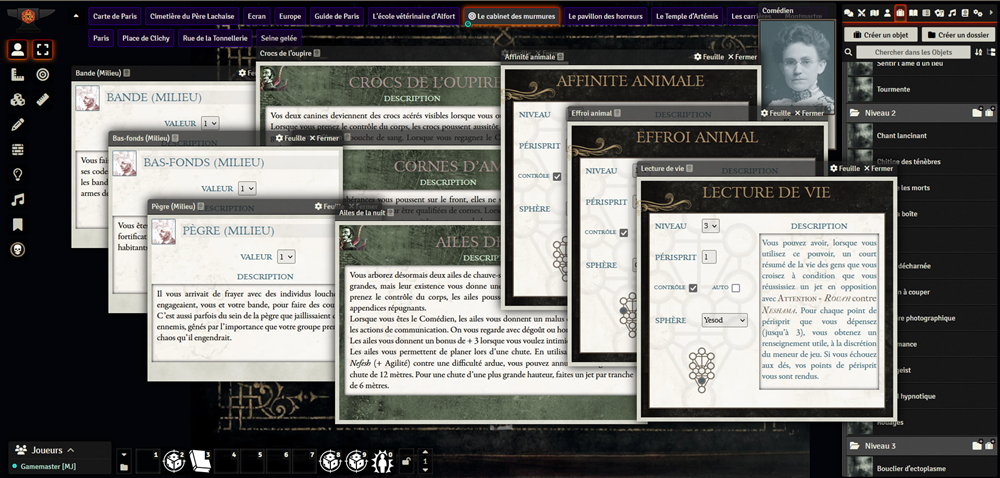The width and height of the screenshot is (1000, 478).
Task: Uncheck Contrôle in Lecture de vie sheet
Action: (692, 288)
